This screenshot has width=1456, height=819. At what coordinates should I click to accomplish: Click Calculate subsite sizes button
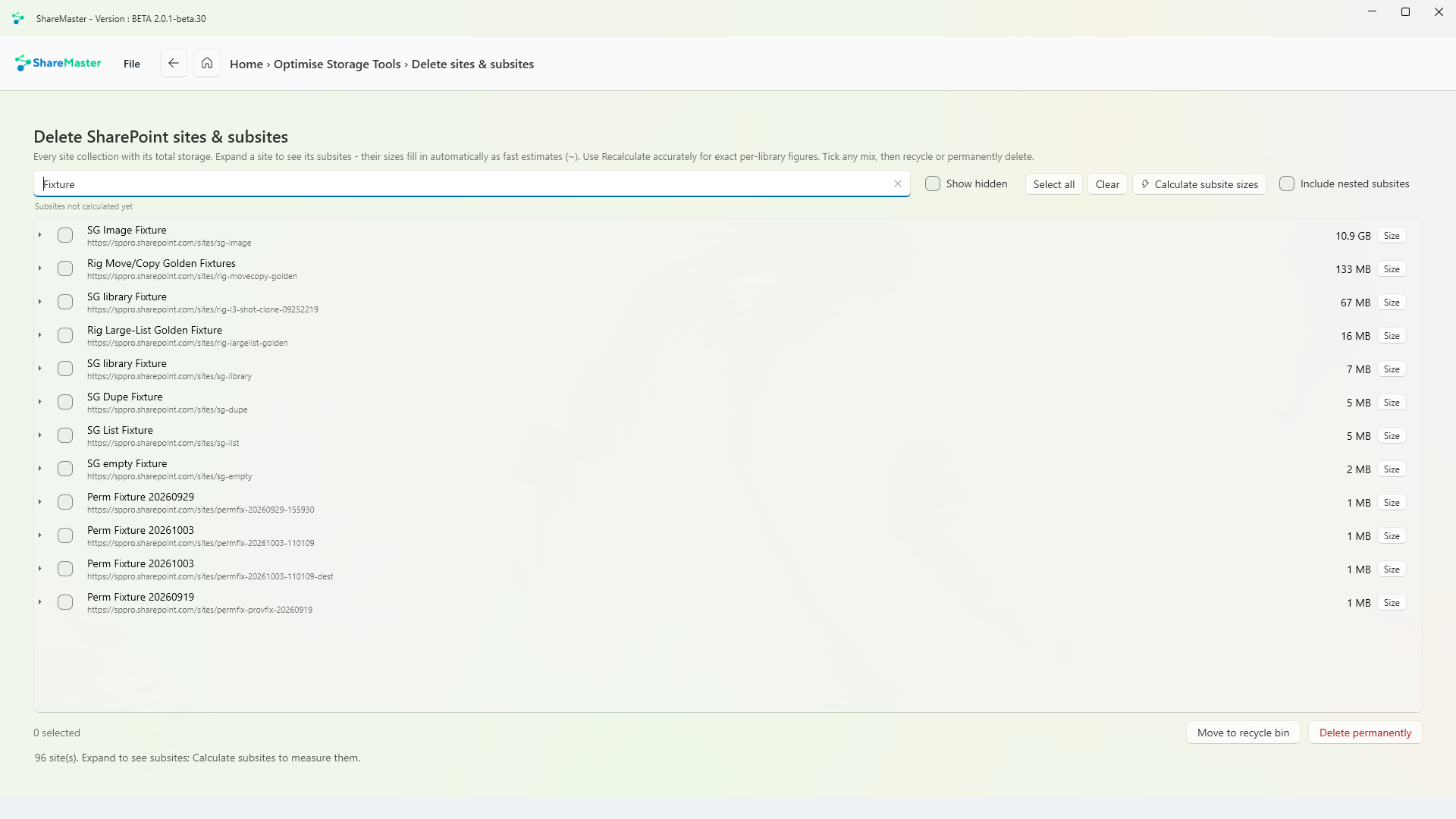point(1199,184)
